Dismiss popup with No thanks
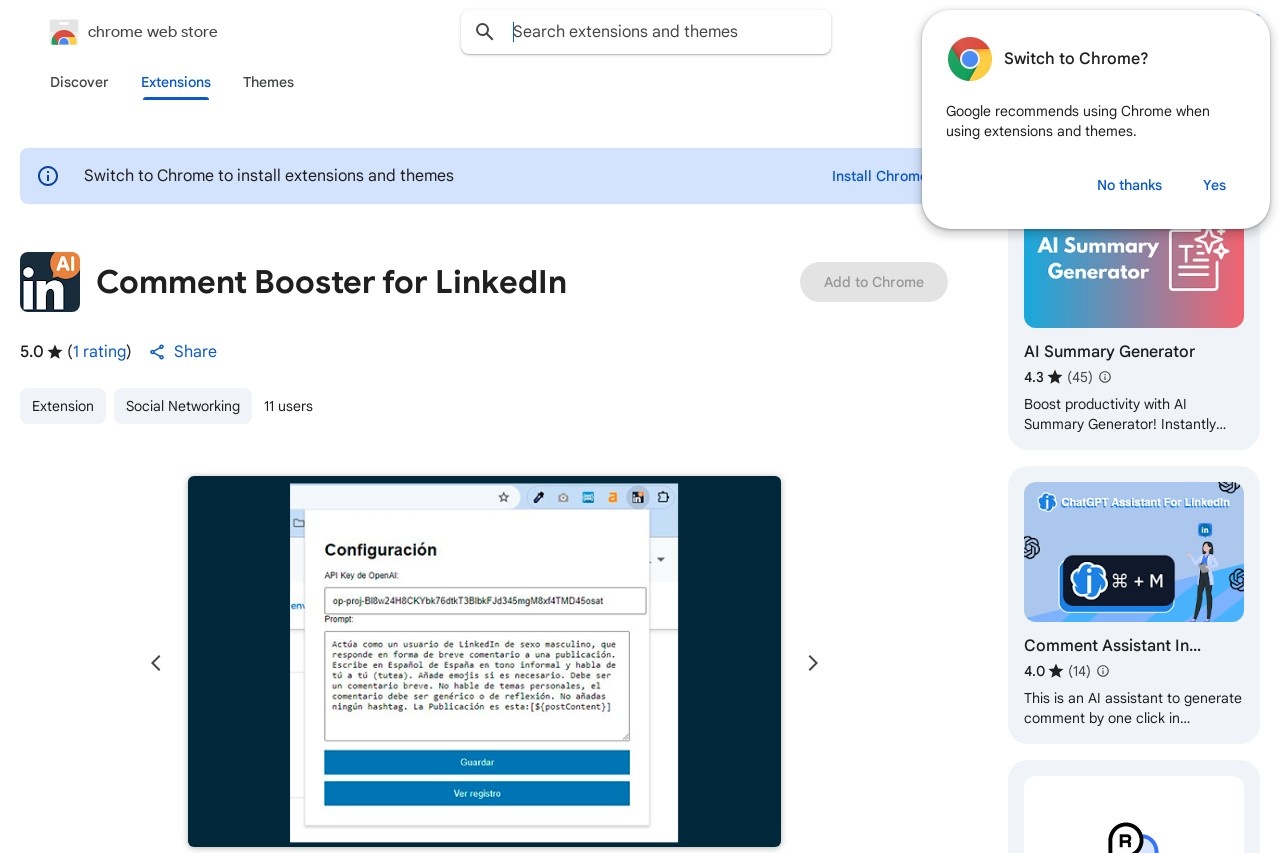The image size is (1280, 853). tap(1129, 185)
